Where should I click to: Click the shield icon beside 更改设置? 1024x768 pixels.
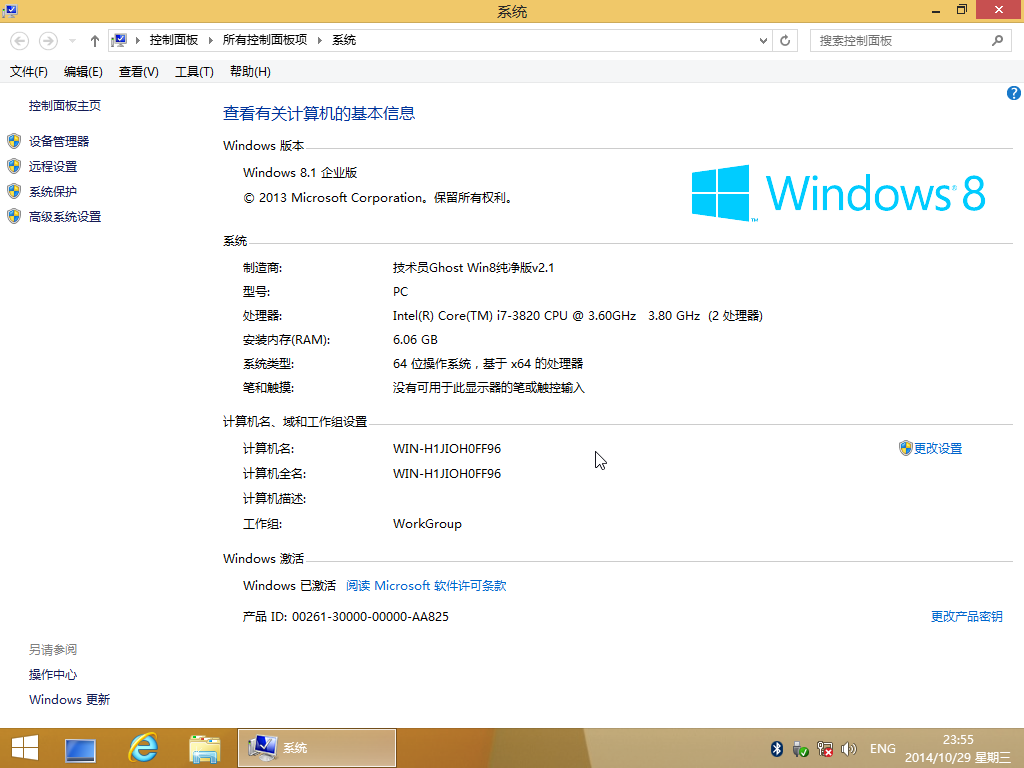coord(905,448)
